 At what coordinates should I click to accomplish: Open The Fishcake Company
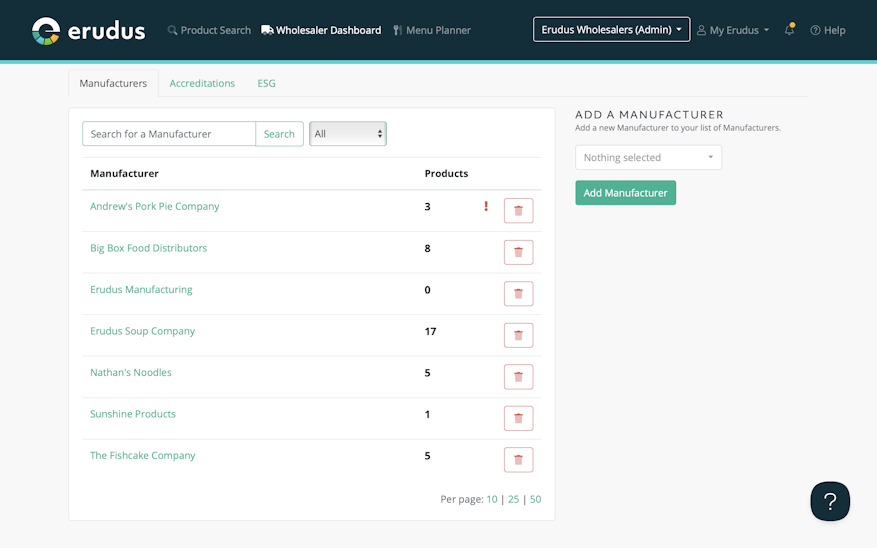[143, 455]
